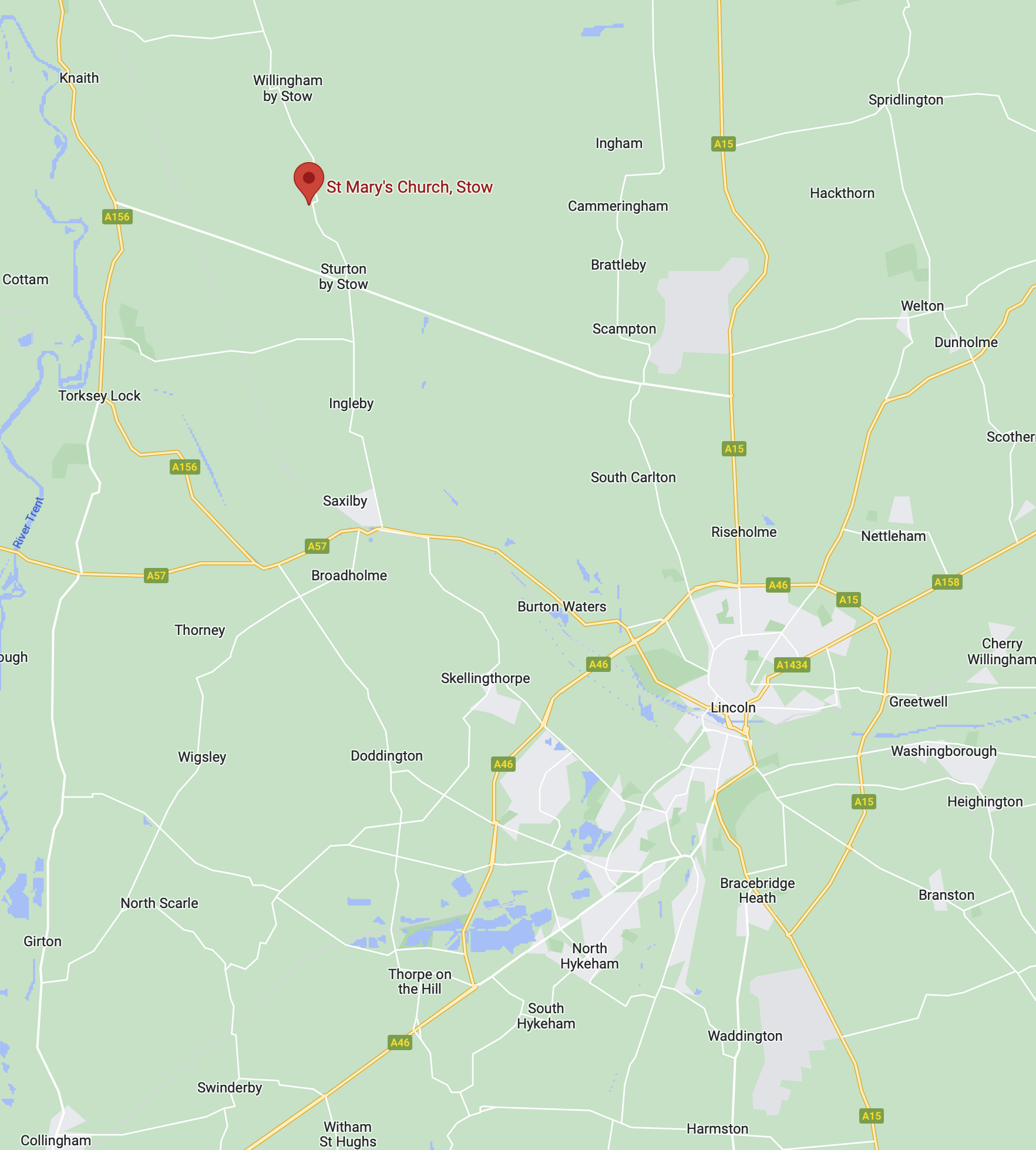
Task: Select the Washingborough label
Action: tap(944, 751)
